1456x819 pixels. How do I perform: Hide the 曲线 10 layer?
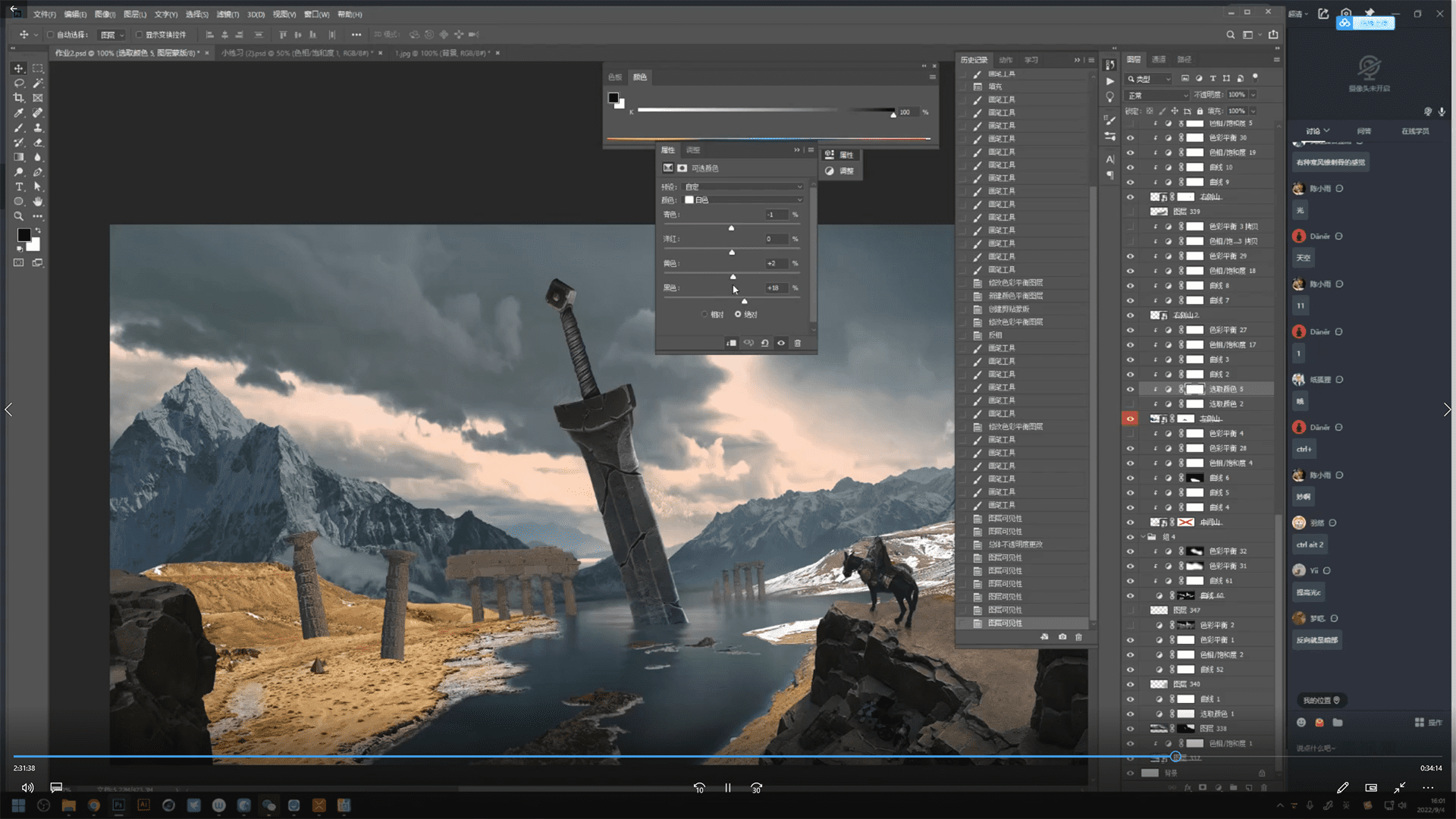tap(1130, 168)
